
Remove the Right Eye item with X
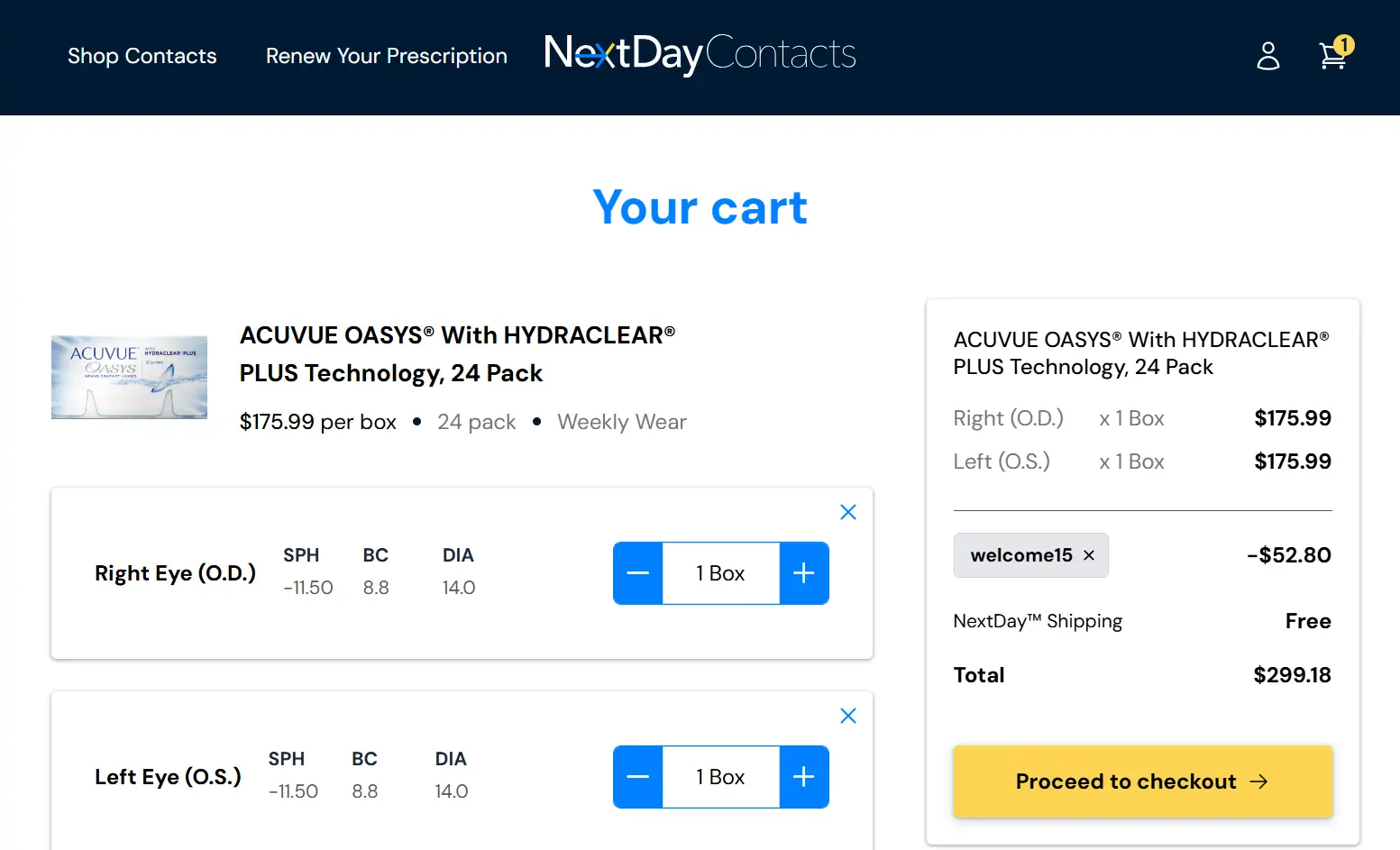pyautogui.click(x=847, y=512)
